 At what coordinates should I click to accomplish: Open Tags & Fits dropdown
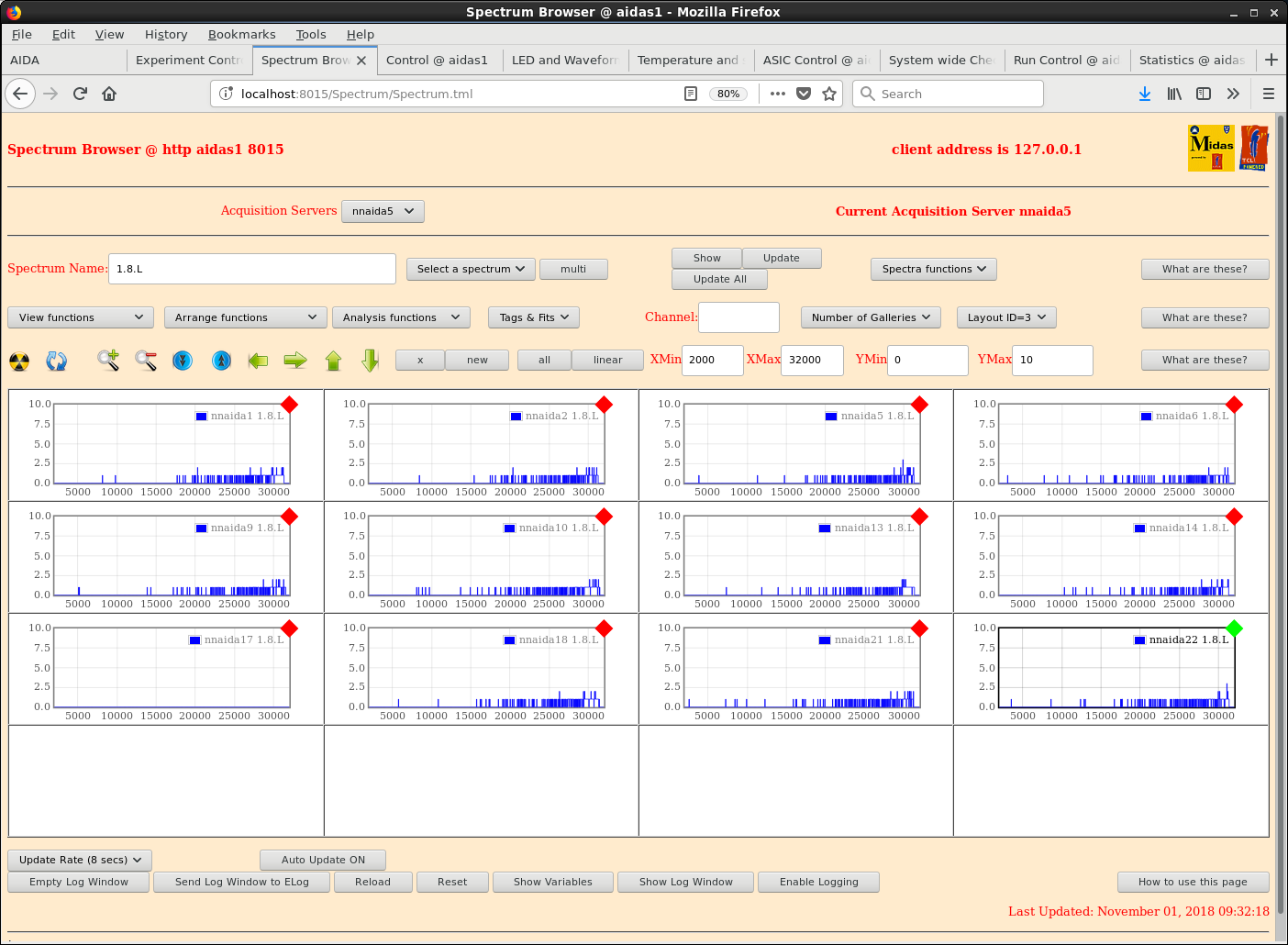pyautogui.click(x=534, y=317)
